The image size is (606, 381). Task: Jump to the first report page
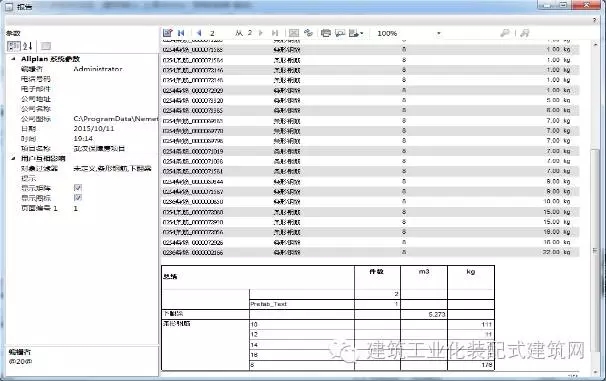coord(181,33)
